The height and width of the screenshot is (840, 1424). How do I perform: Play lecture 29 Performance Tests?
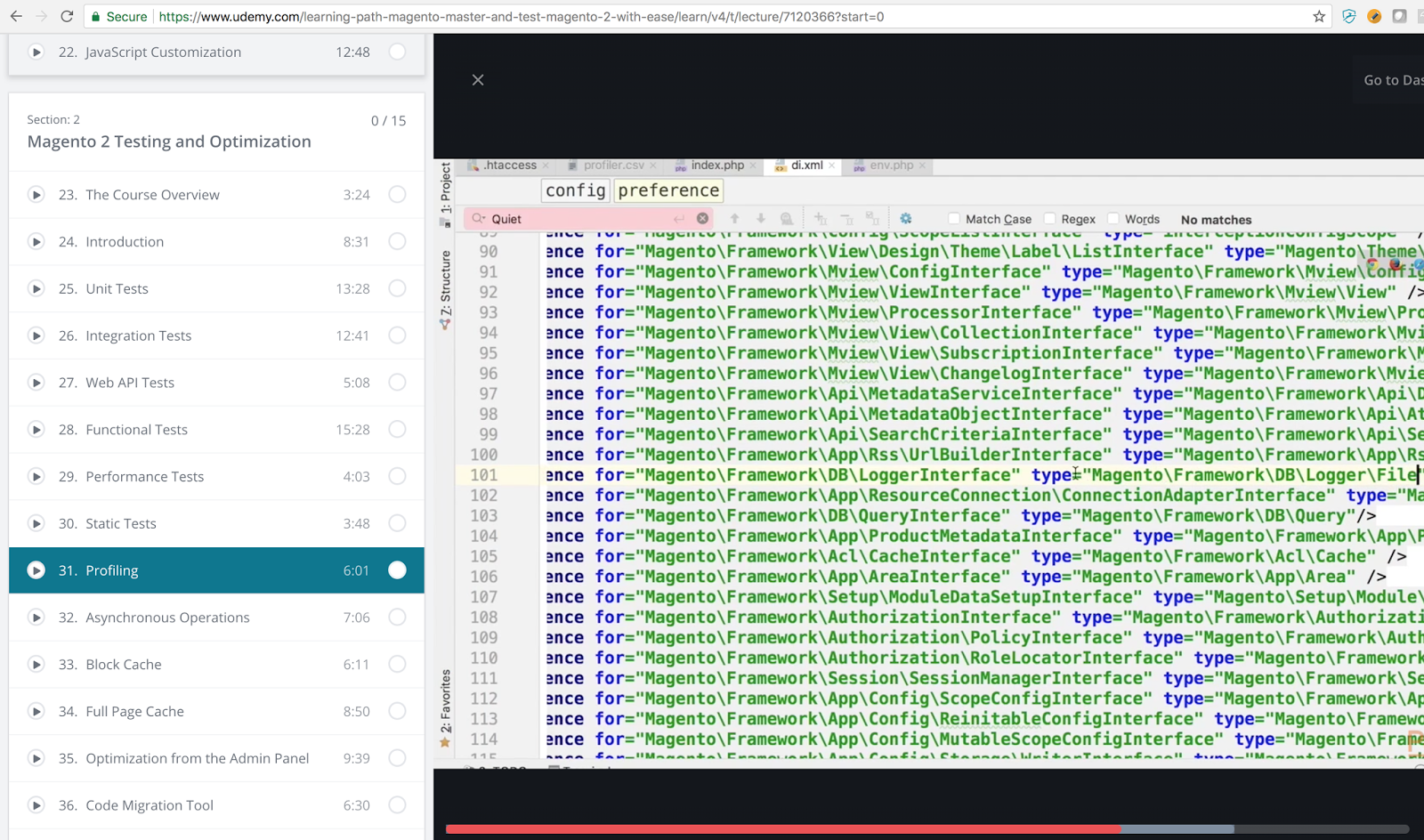tap(36, 477)
